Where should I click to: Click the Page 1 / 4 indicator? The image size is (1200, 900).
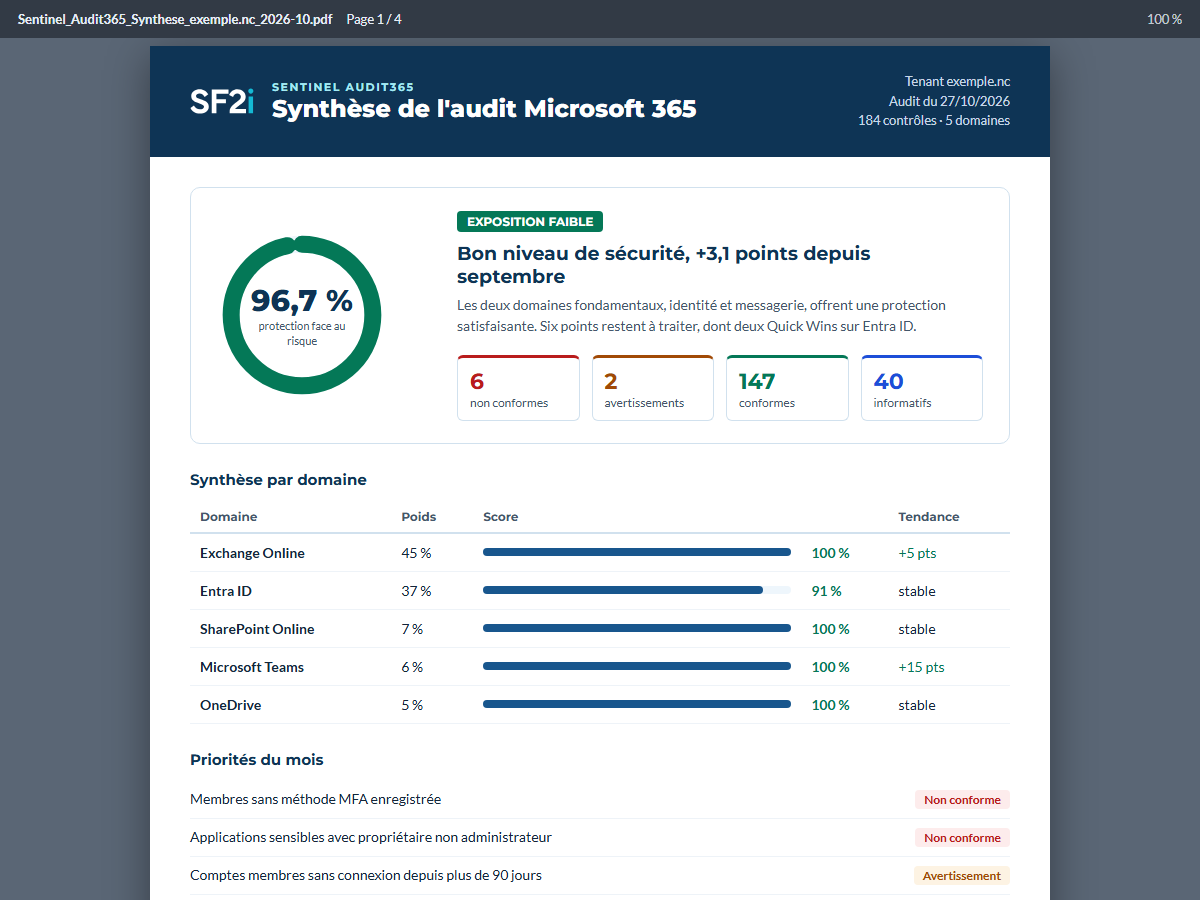[374, 19]
